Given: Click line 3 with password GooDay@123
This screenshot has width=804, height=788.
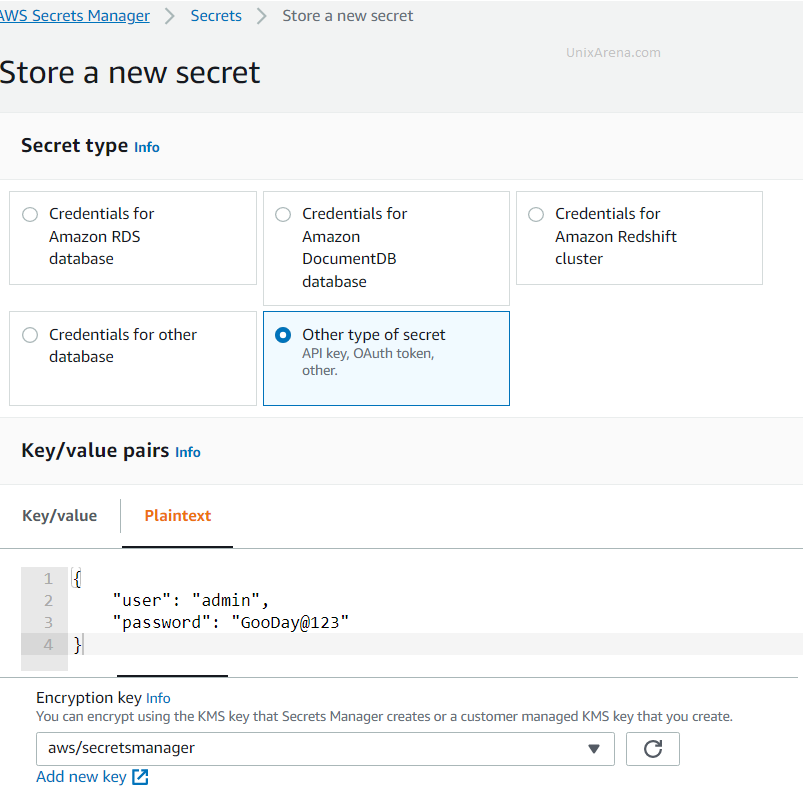Looking at the screenshot, I should 231,622.
